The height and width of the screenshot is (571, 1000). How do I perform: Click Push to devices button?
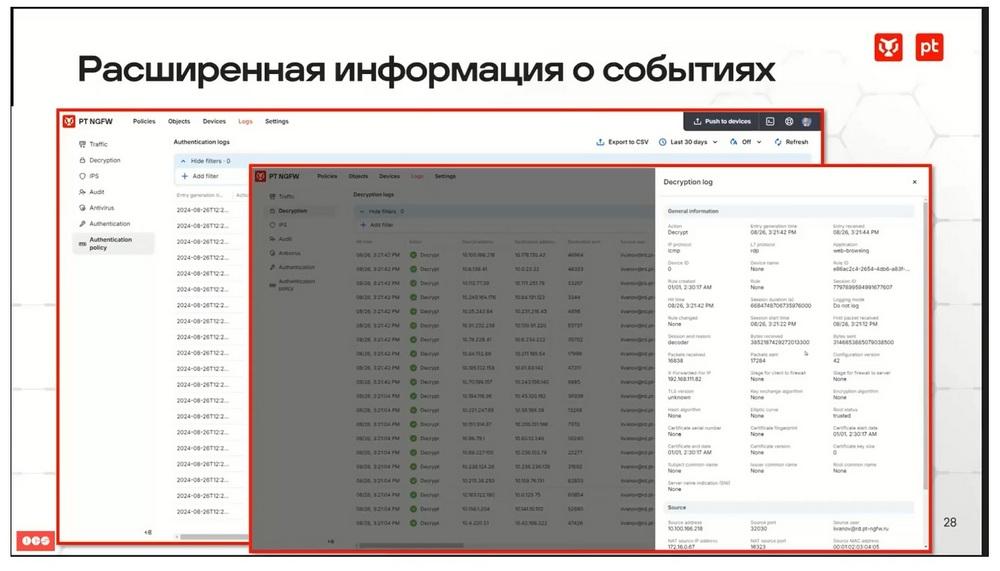[723, 121]
